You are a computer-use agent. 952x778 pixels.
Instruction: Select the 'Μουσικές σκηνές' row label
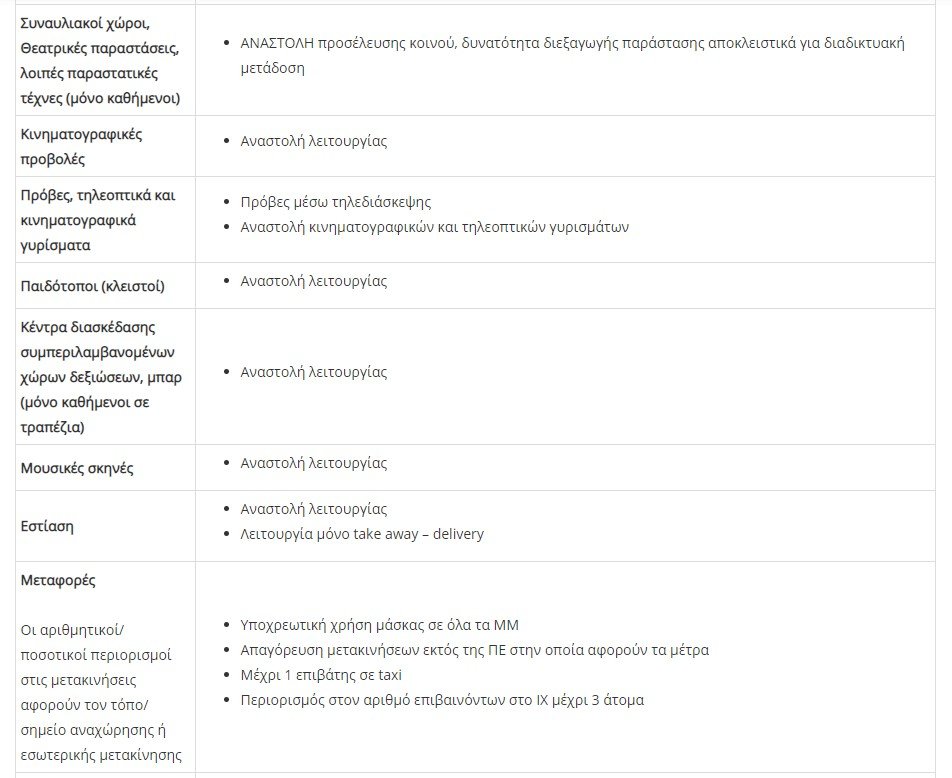[x=77, y=468]
